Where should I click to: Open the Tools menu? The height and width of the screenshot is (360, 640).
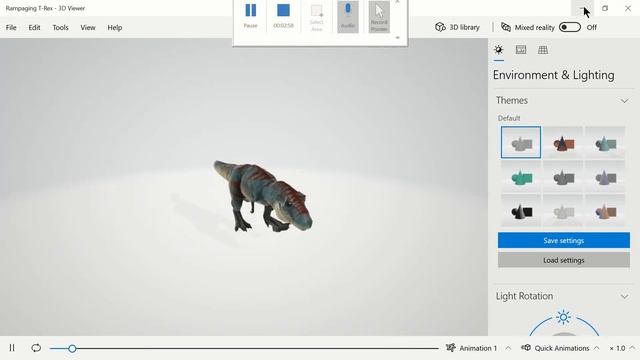60,28
